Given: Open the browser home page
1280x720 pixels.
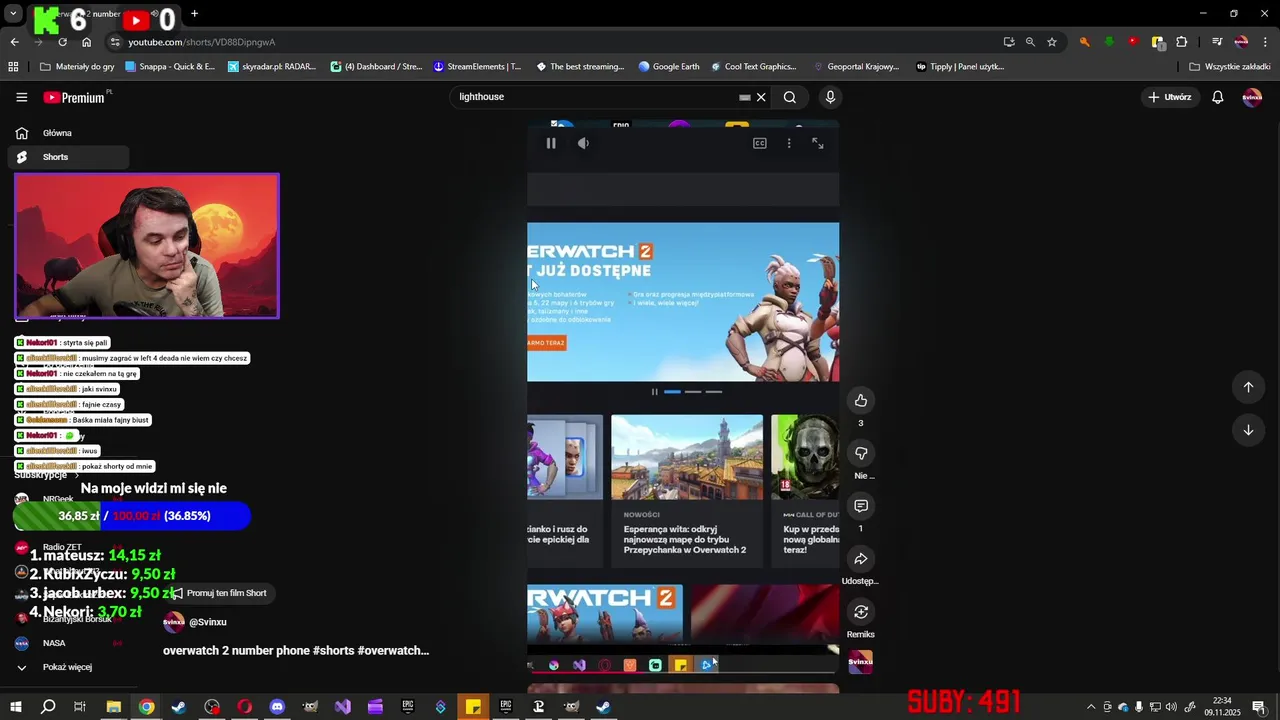Looking at the screenshot, I should (x=86, y=42).
